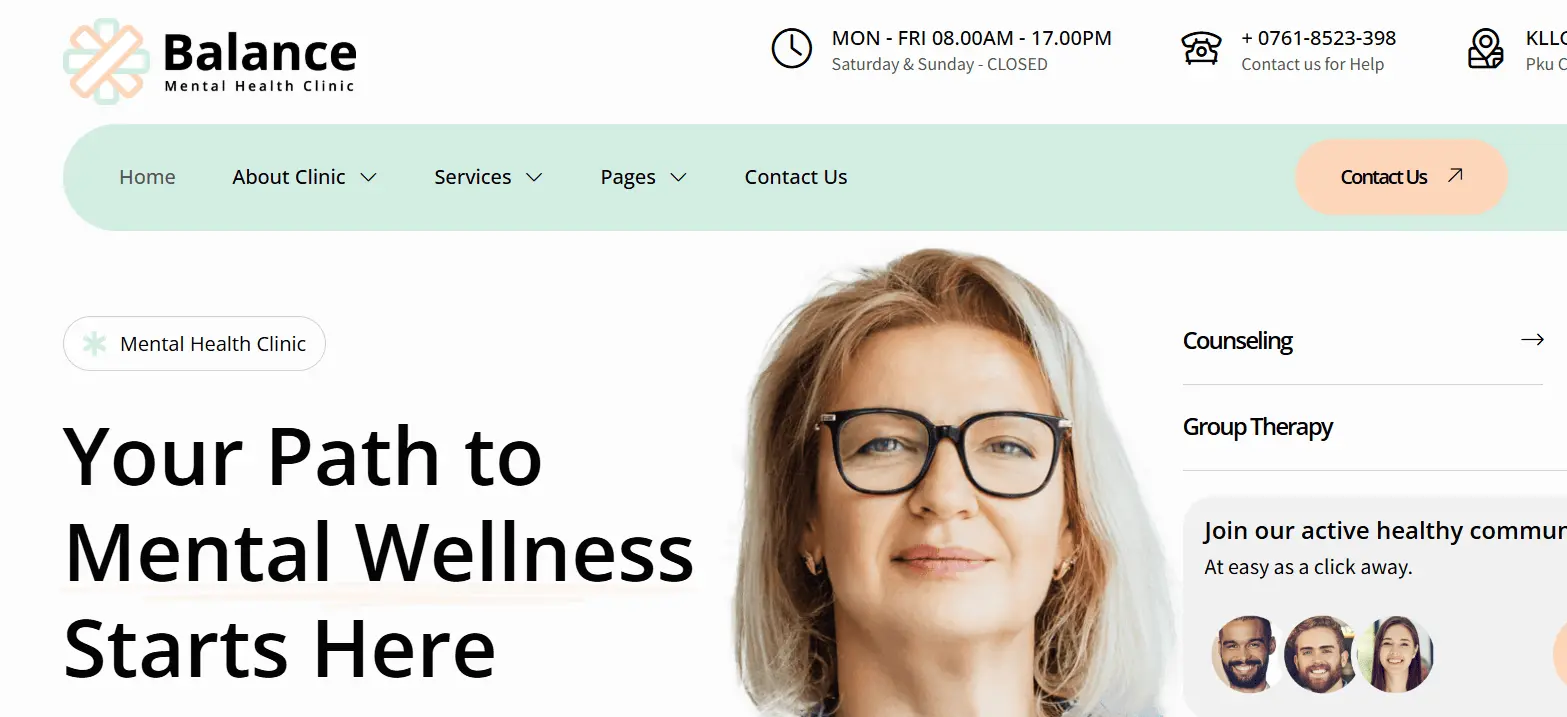Click the phone number + 0761-8523-398
Screen dimensions: 1567x717
tap(1318, 38)
